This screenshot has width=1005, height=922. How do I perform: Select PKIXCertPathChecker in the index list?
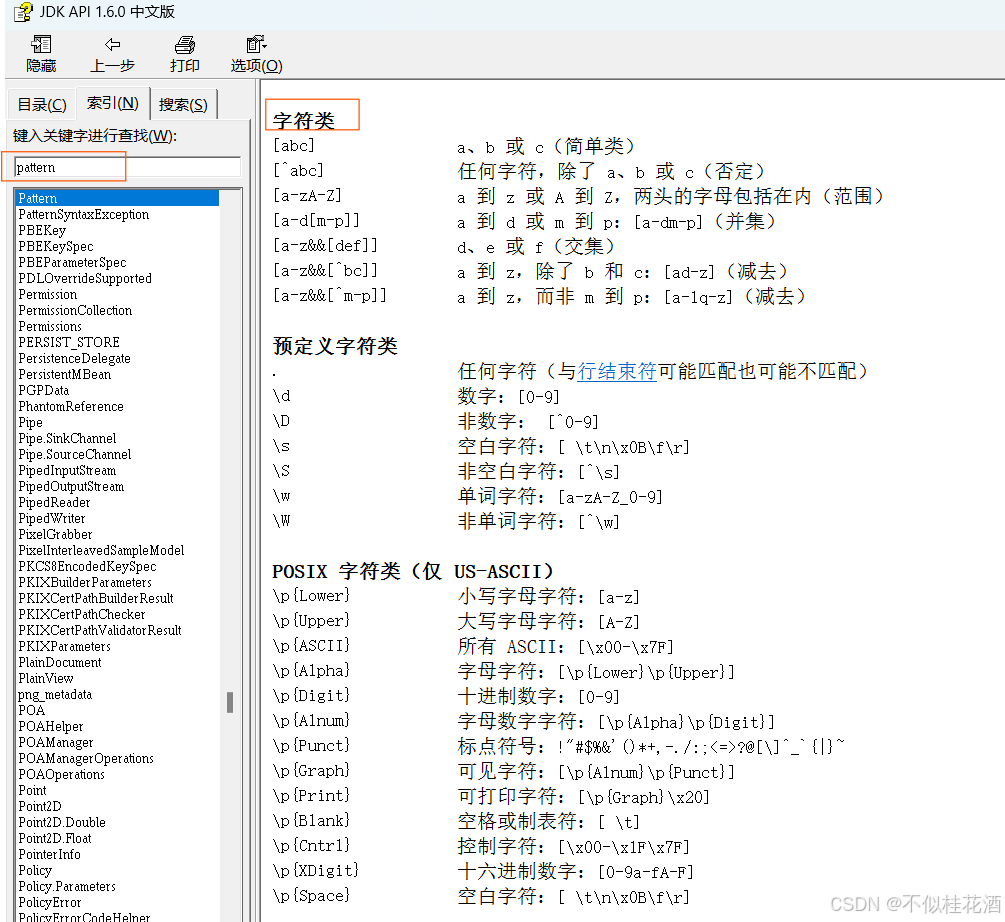81,615
